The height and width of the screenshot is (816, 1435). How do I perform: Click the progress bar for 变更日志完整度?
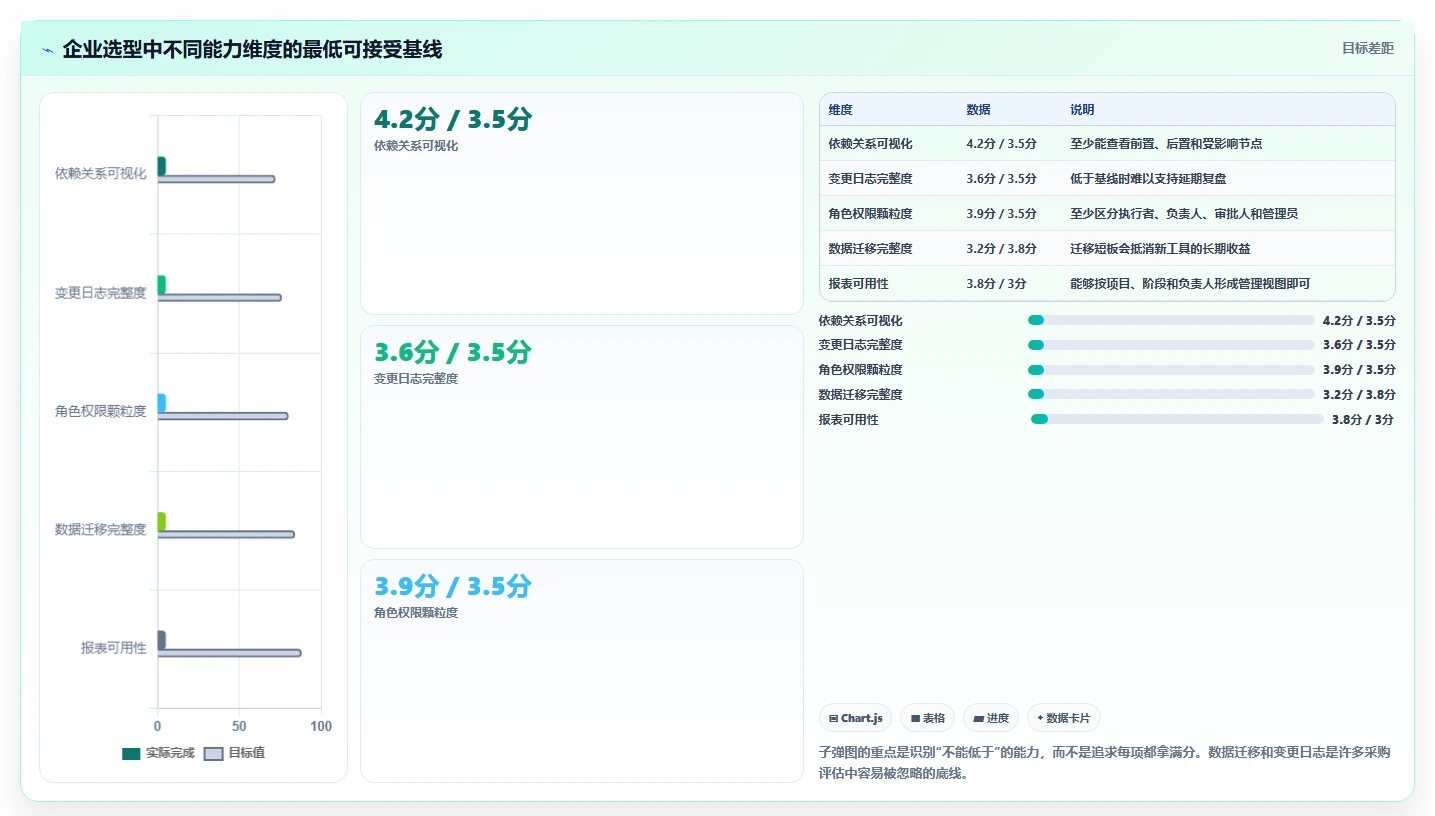[1171, 344]
